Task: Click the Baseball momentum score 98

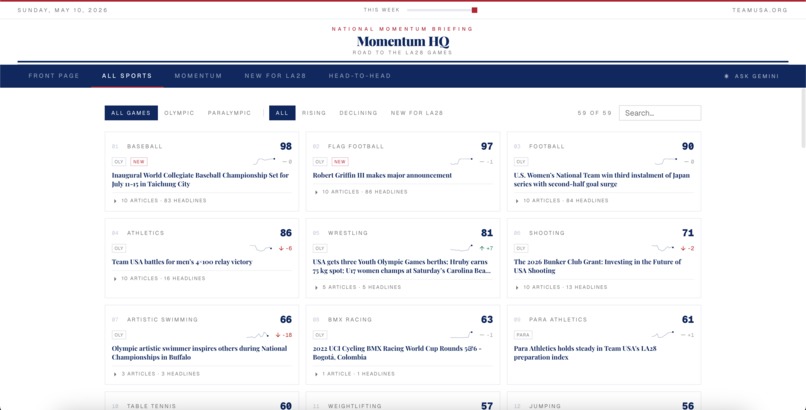Action: point(286,146)
